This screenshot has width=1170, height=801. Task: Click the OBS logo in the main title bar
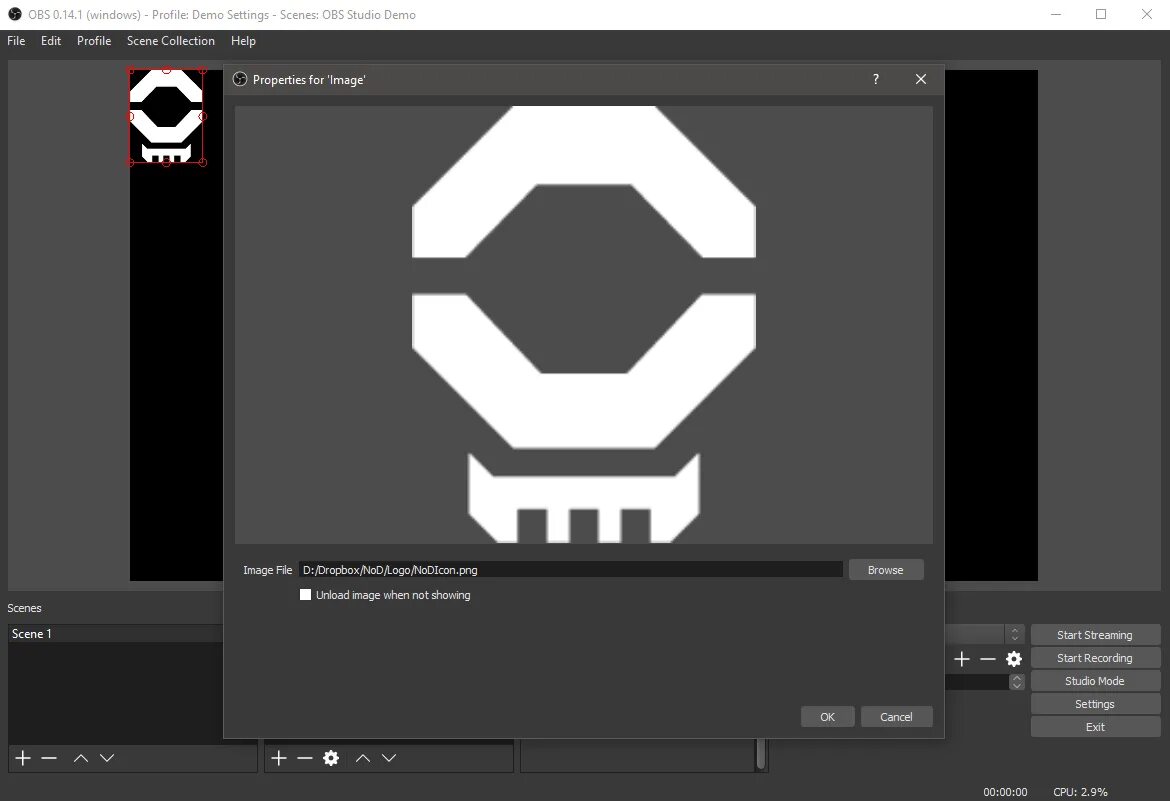(x=14, y=14)
